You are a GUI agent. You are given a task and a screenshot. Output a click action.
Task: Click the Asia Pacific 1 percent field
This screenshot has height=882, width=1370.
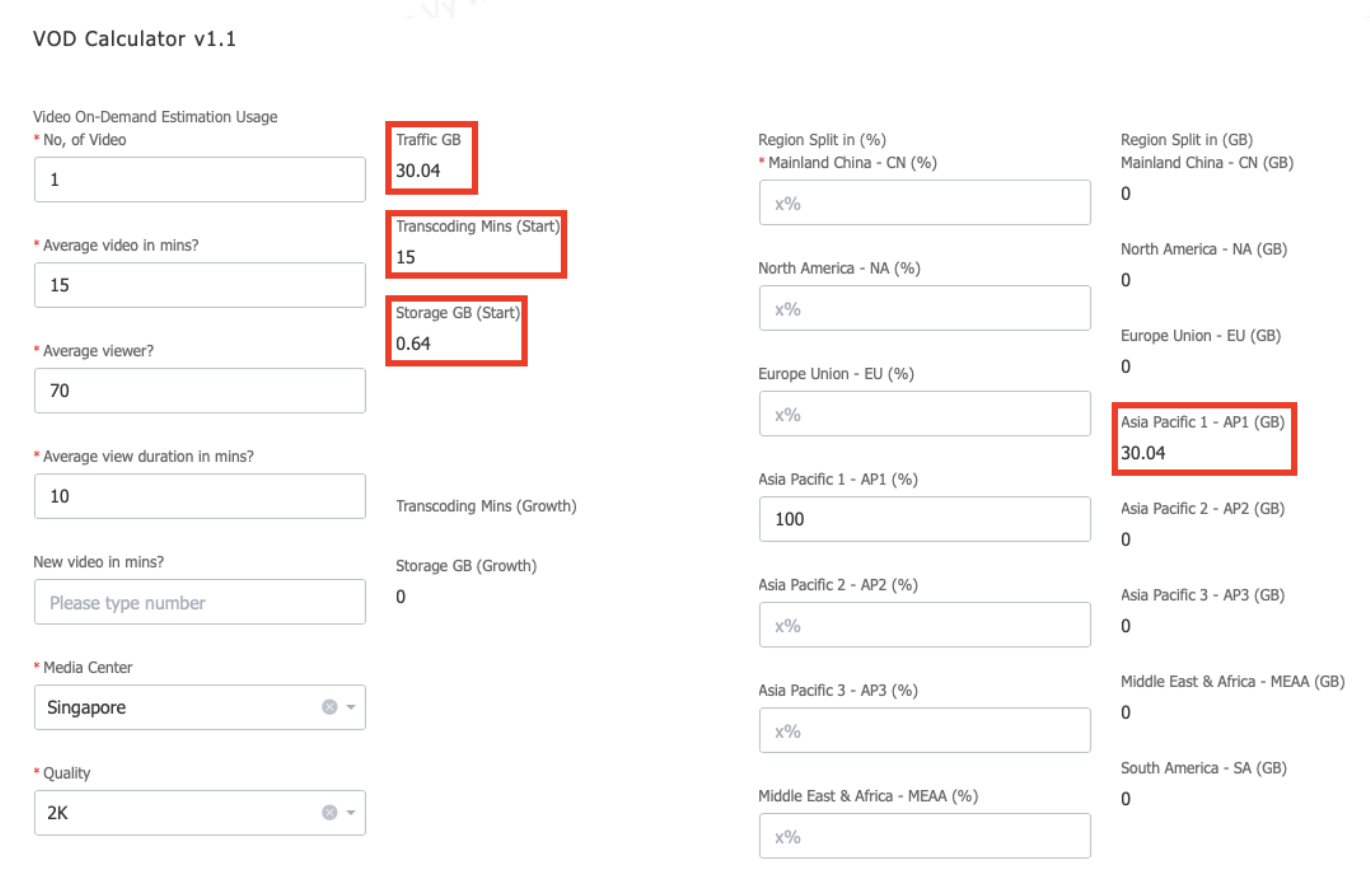click(x=925, y=519)
